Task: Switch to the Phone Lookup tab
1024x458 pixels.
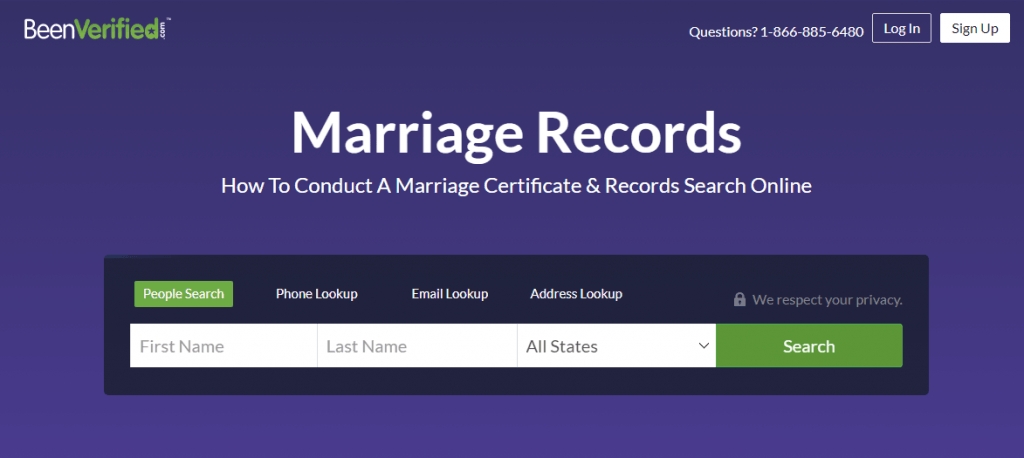Action: 317,294
